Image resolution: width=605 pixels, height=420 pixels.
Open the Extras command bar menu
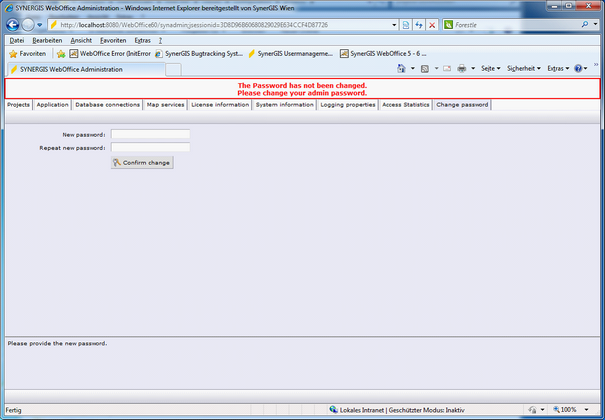[558, 69]
